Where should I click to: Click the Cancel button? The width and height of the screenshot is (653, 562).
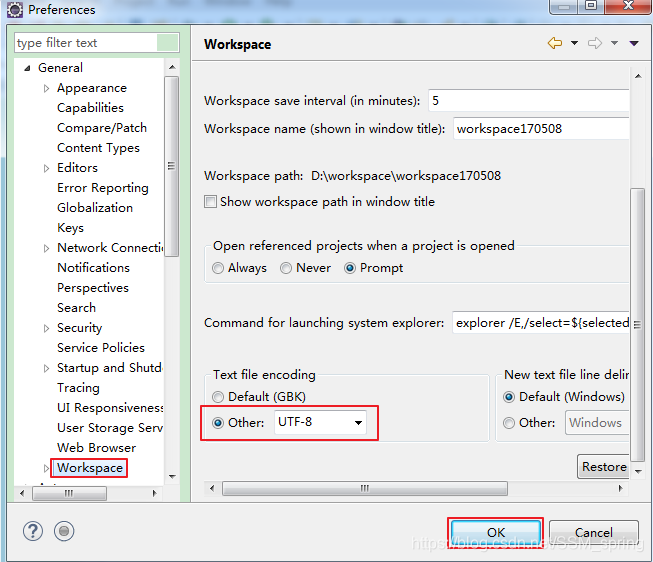tap(593, 532)
